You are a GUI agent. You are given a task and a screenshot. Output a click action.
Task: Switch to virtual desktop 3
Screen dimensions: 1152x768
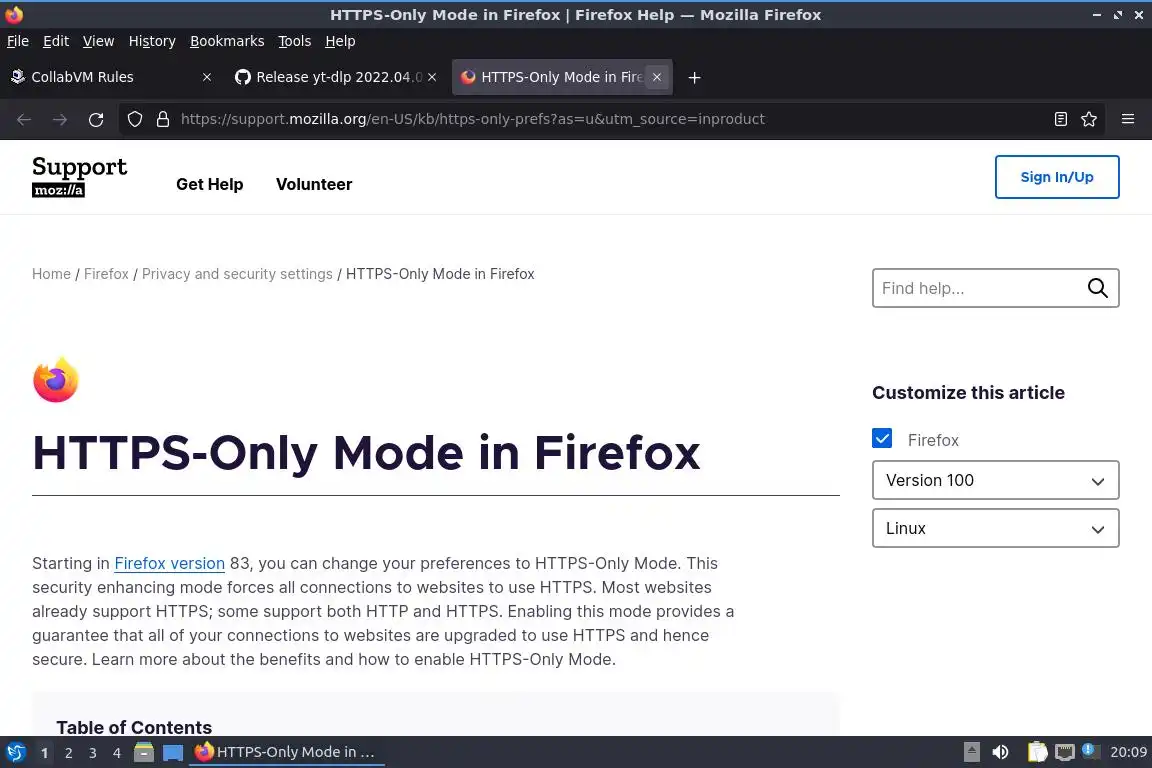[93, 753]
